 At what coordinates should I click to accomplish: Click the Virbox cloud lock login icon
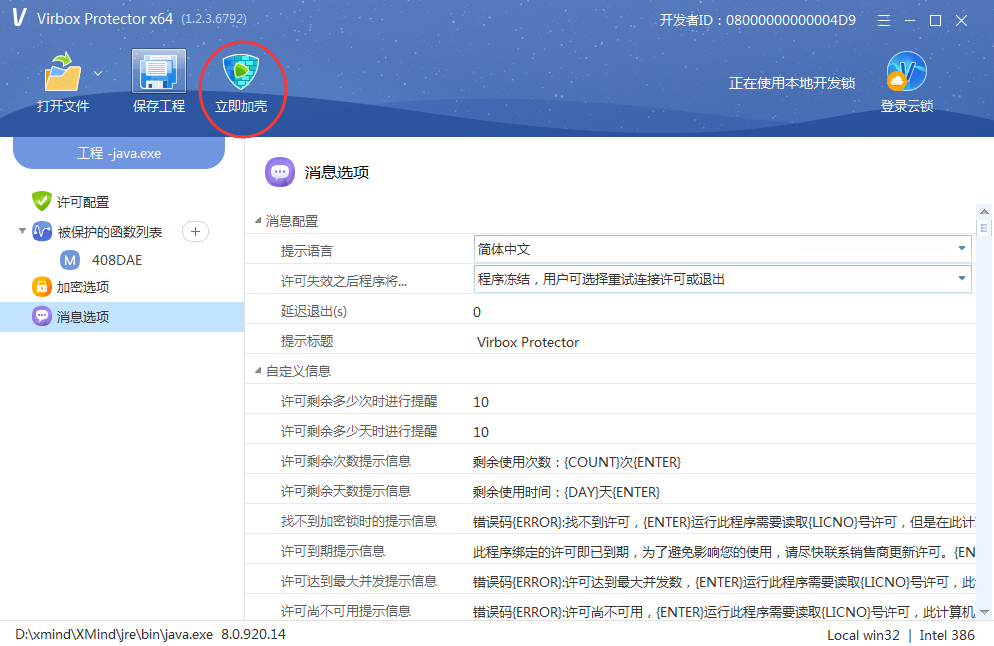click(907, 71)
